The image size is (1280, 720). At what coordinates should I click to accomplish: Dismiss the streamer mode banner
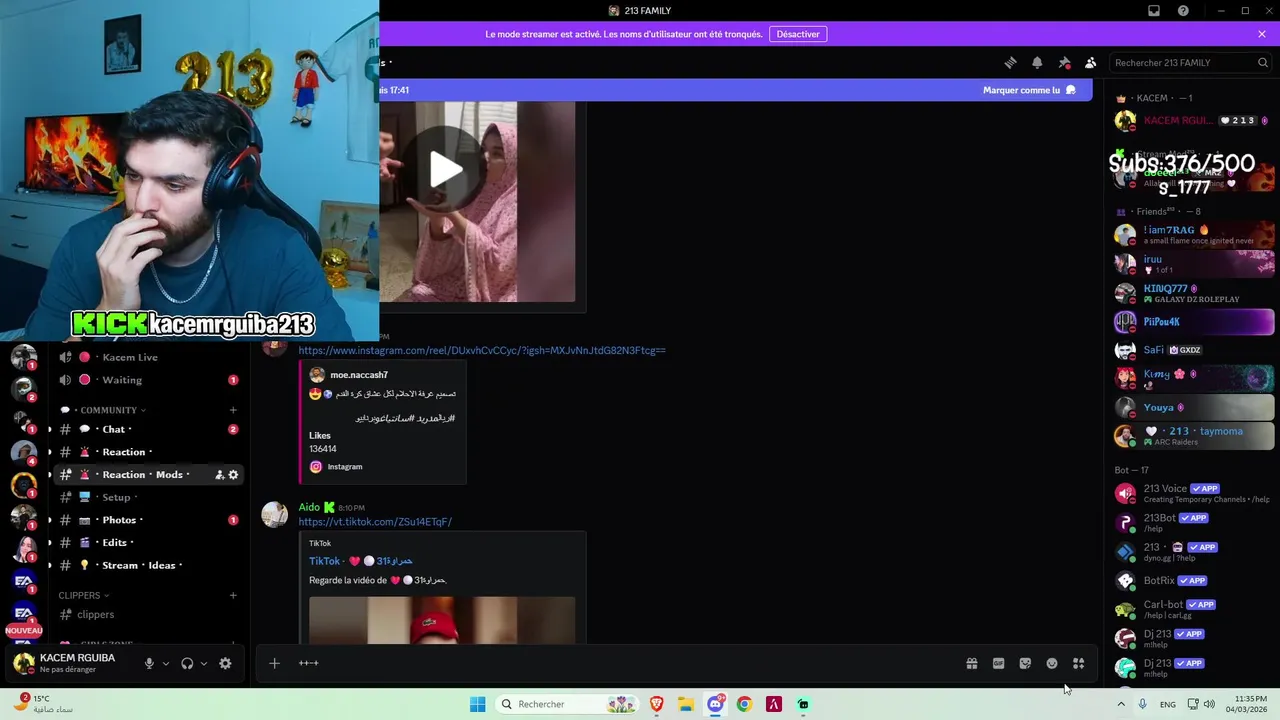1262,34
